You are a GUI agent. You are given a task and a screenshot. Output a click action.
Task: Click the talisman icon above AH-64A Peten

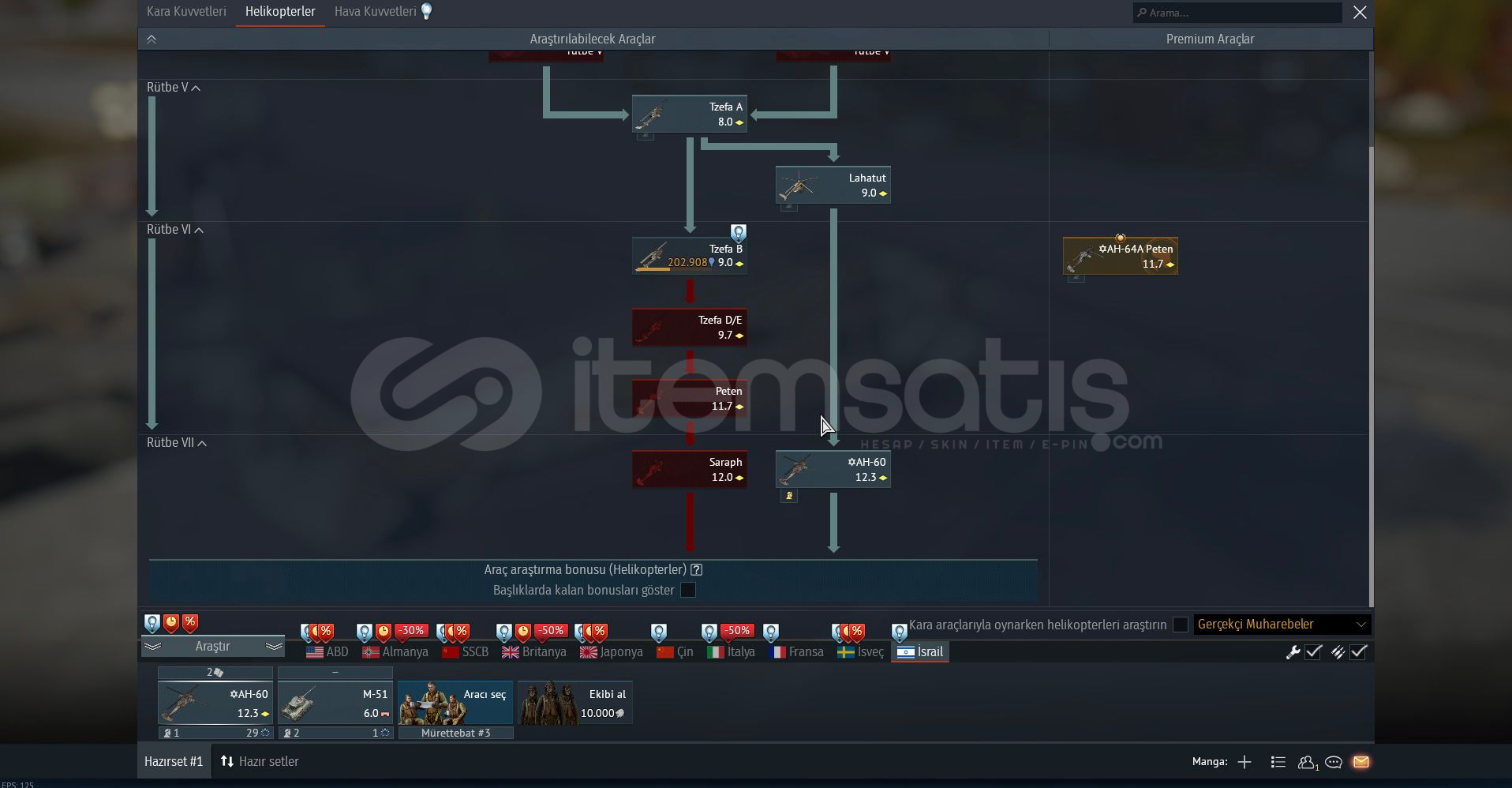click(x=1120, y=237)
